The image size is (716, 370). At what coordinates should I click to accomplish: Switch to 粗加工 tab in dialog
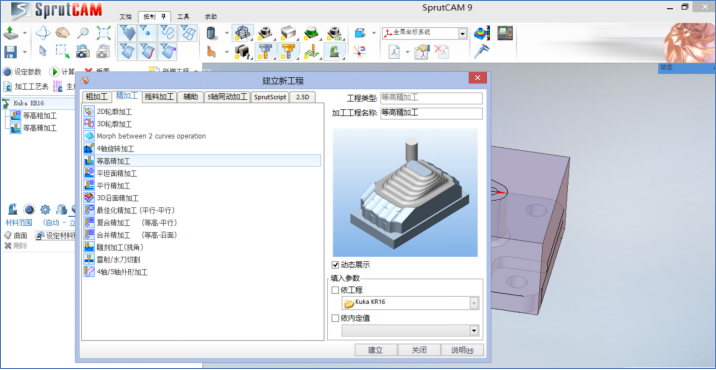97,97
